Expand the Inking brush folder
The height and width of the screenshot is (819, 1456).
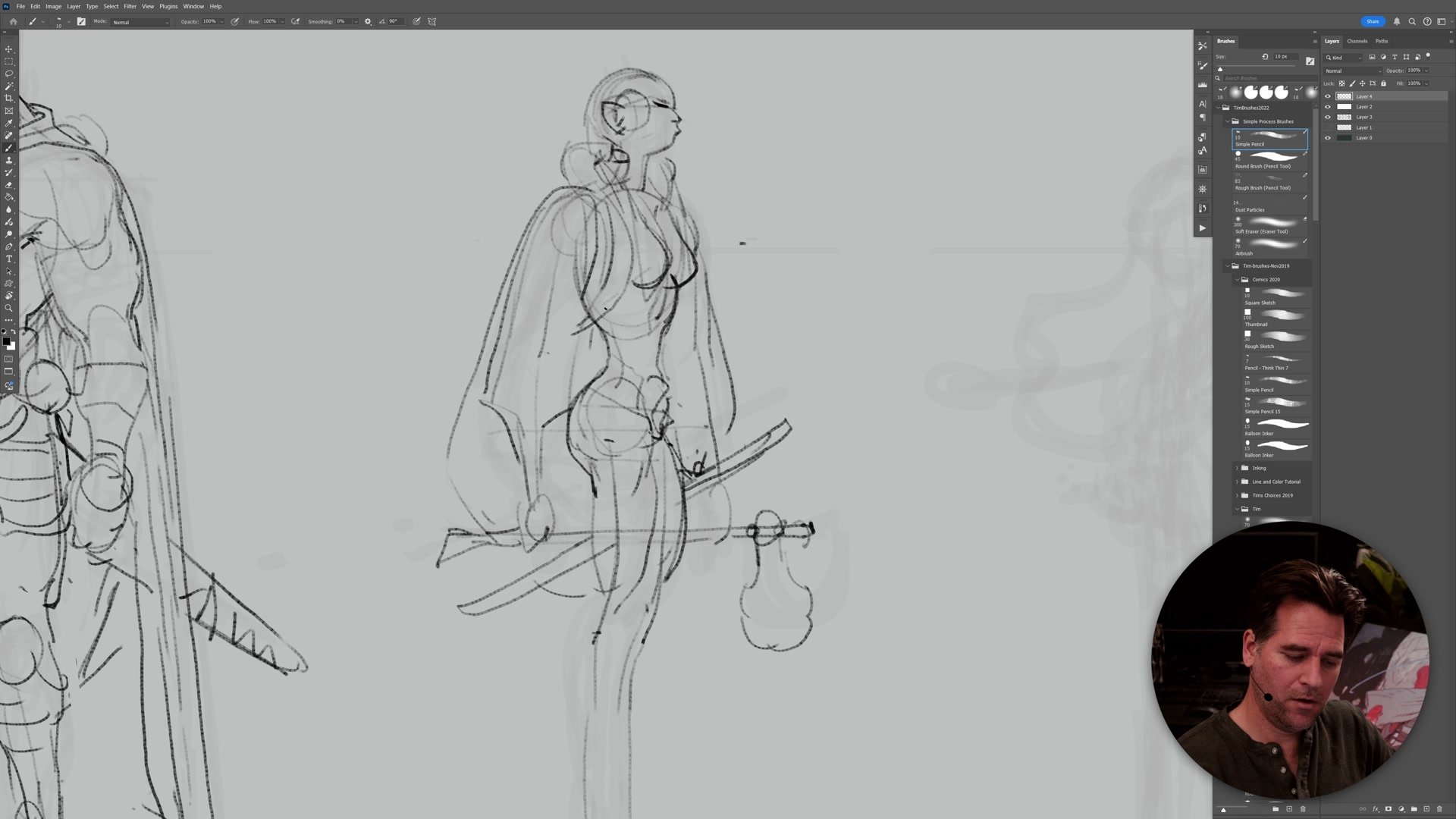1237,468
